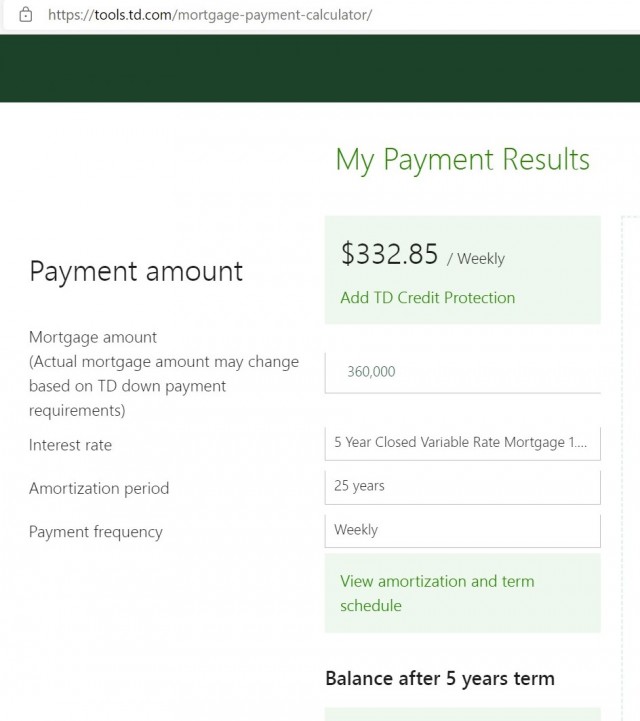View amortization and term schedule
Image resolution: width=640 pixels, height=721 pixels.
coord(437,593)
